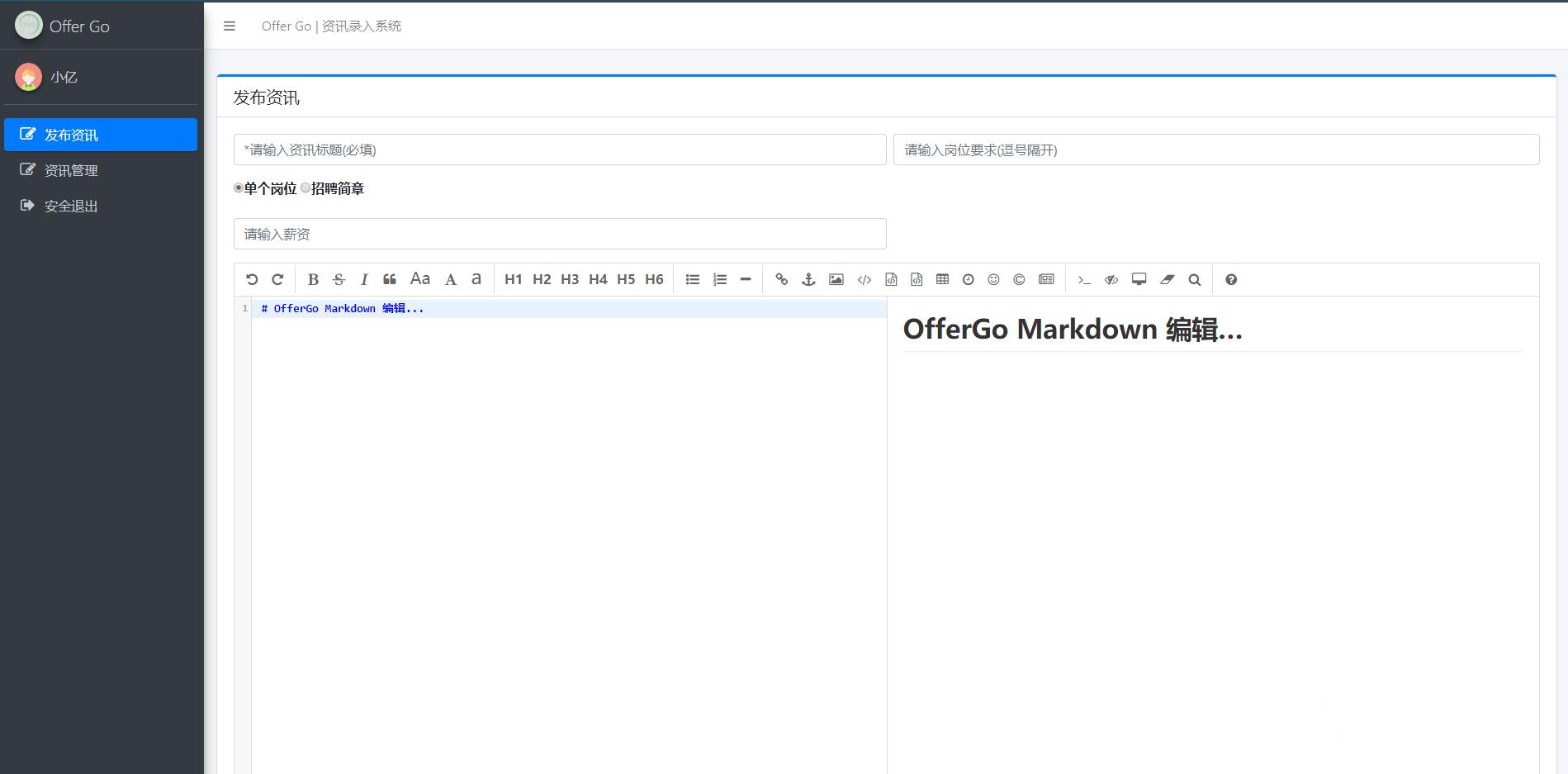Insert a hyperlink via the chain icon

click(782, 279)
